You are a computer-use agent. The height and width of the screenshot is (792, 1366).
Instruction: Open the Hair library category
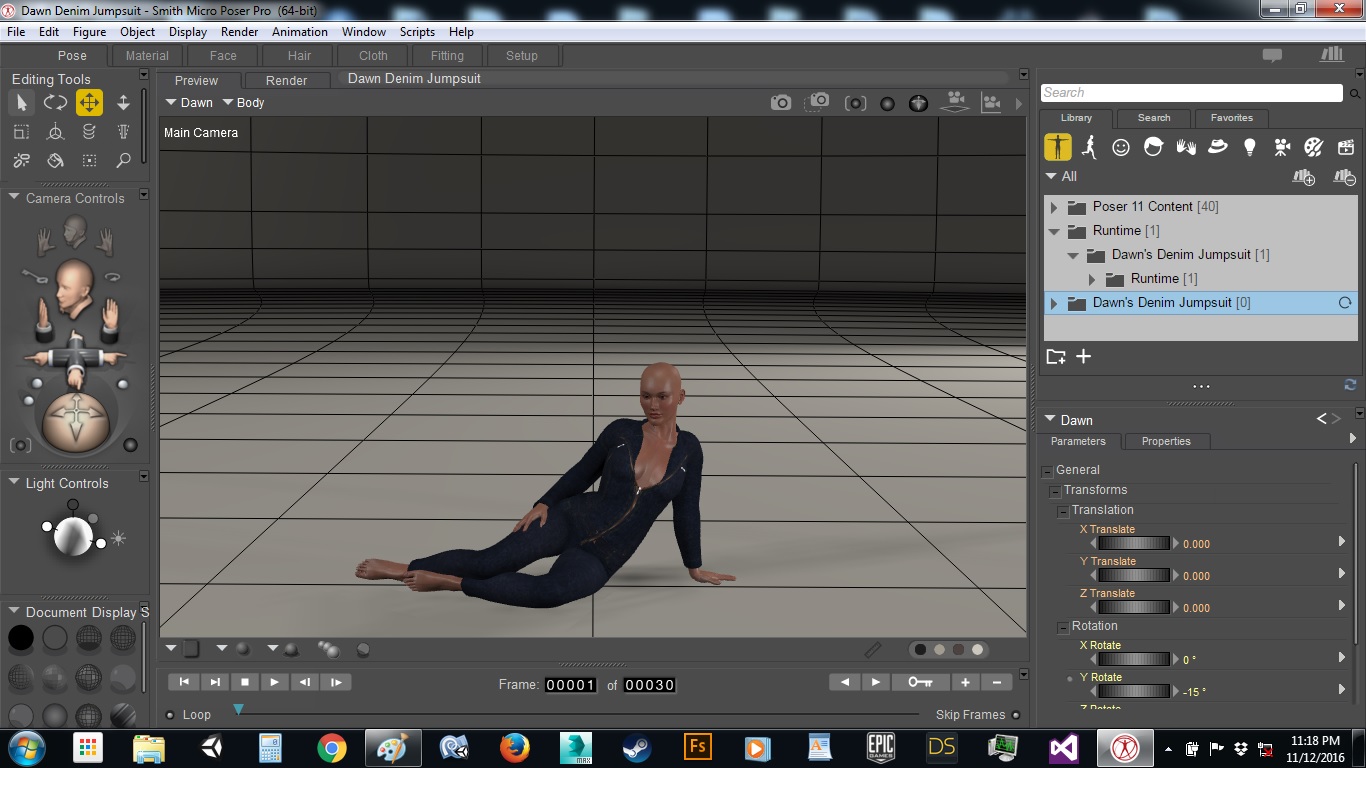(1153, 147)
